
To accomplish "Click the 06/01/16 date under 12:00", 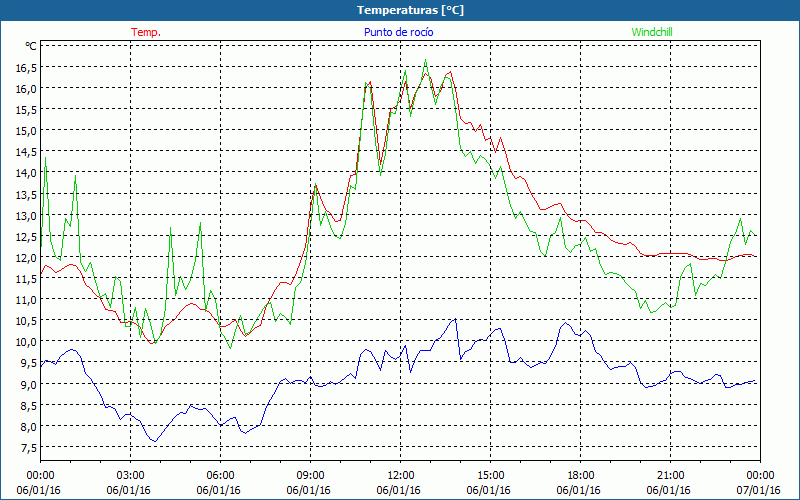I will [x=398, y=490].
